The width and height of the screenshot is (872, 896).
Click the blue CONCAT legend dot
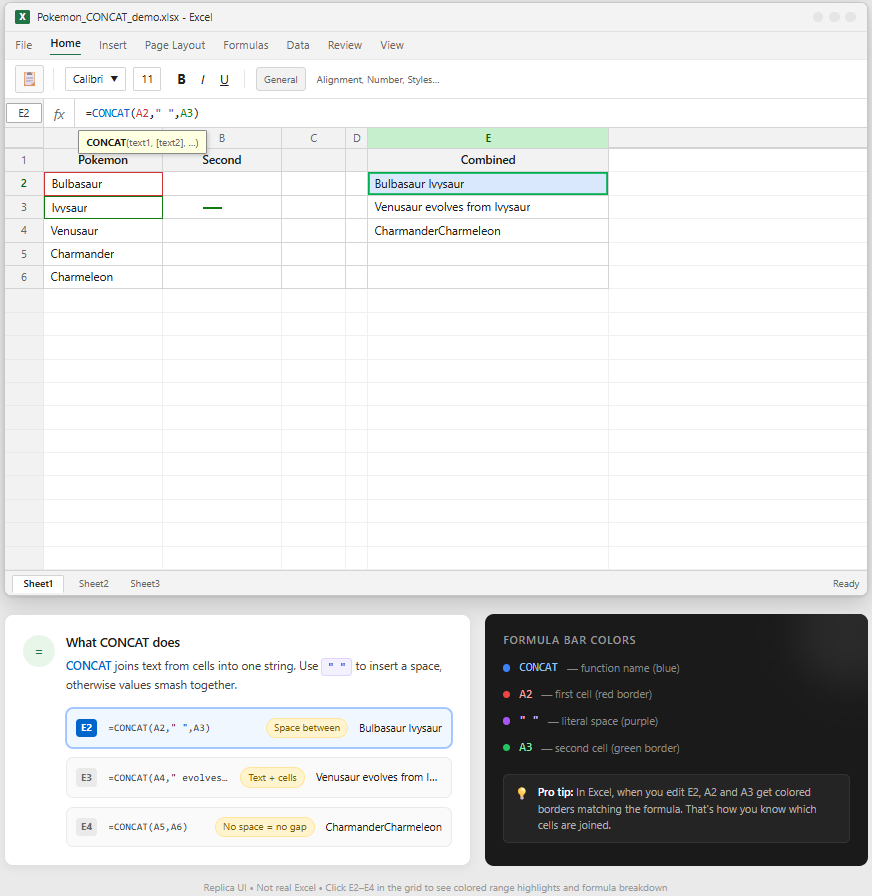(x=506, y=667)
